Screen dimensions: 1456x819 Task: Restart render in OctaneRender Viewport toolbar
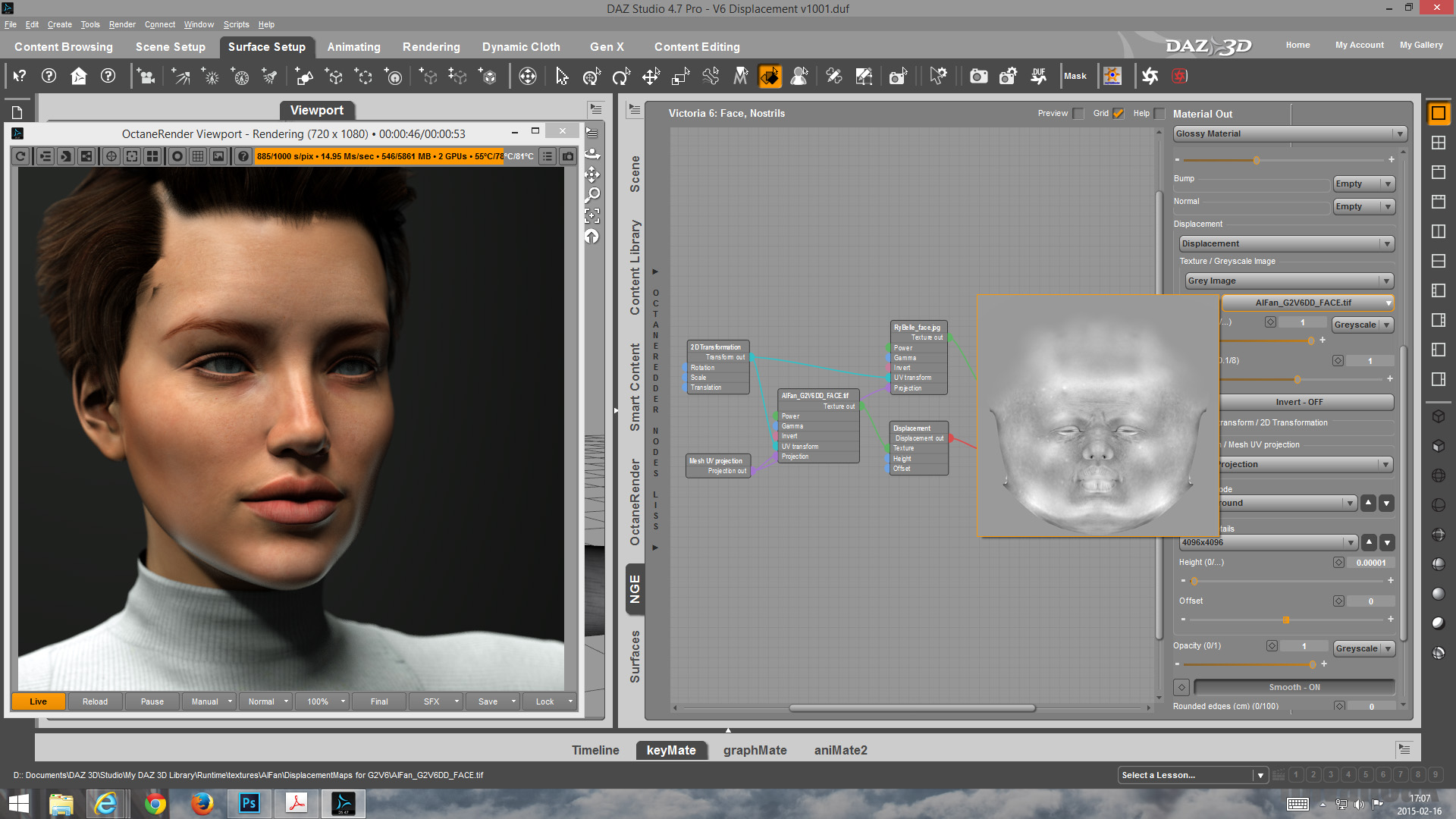21,156
